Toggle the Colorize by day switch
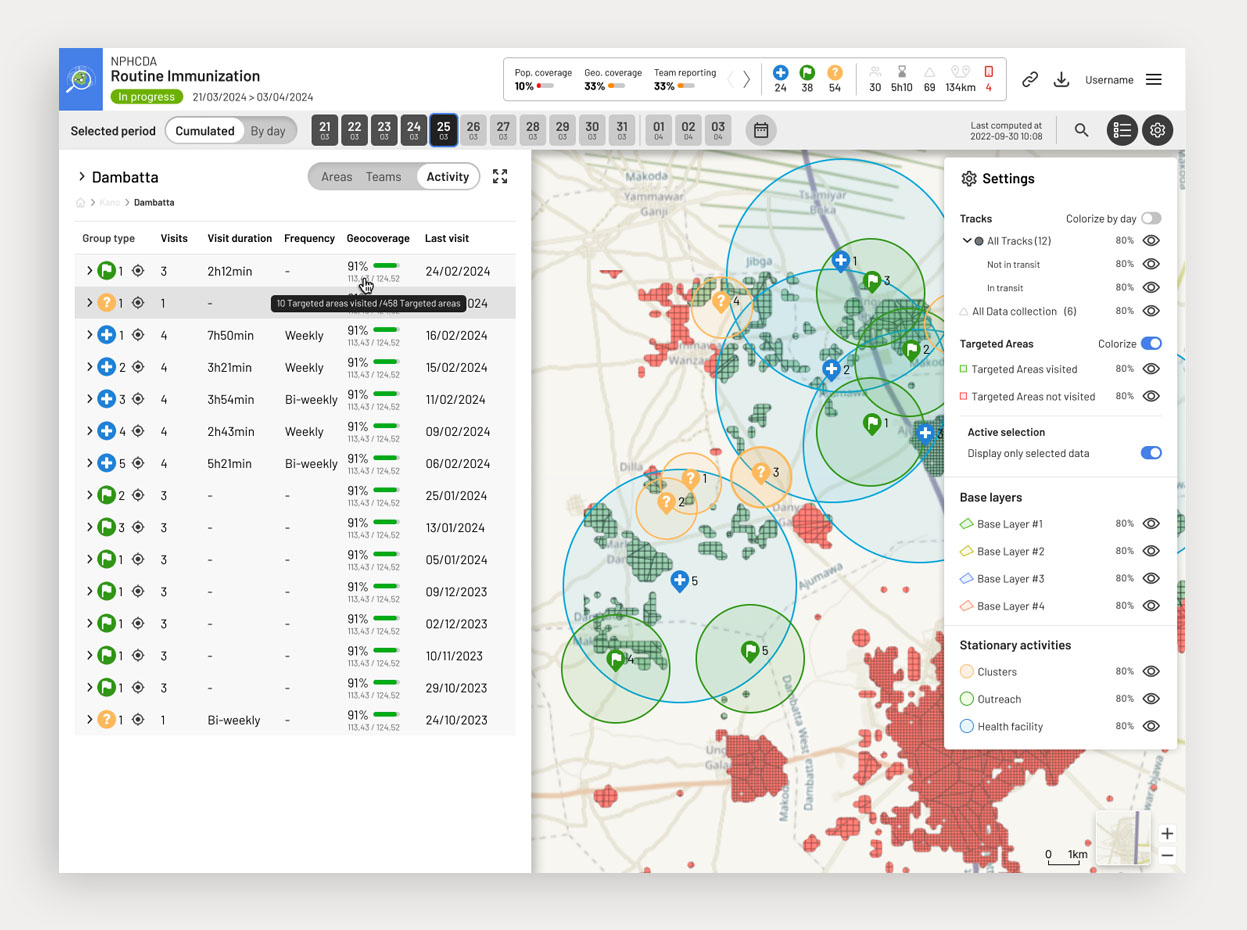This screenshot has width=1247, height=930. point(1151,218)
